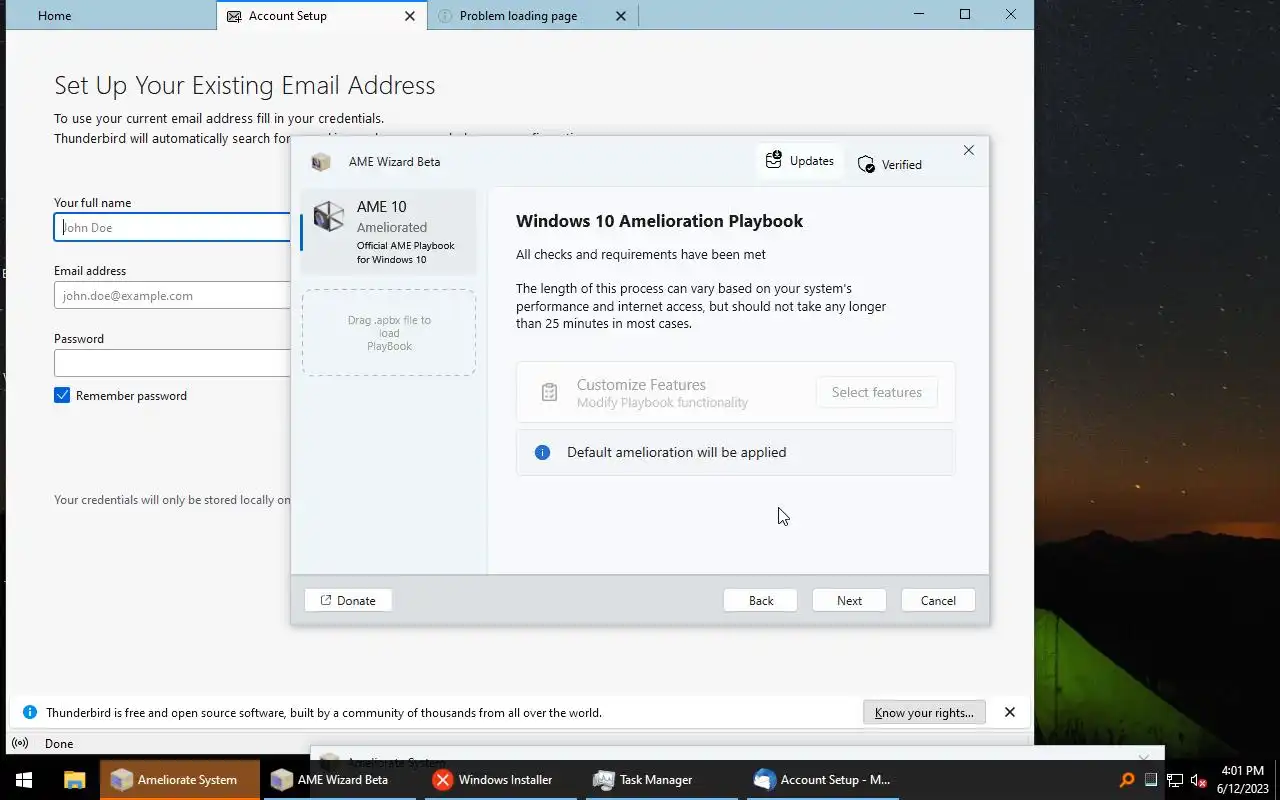Switch to Account Setup Thunderbird taskbar item

pos(824,780)
